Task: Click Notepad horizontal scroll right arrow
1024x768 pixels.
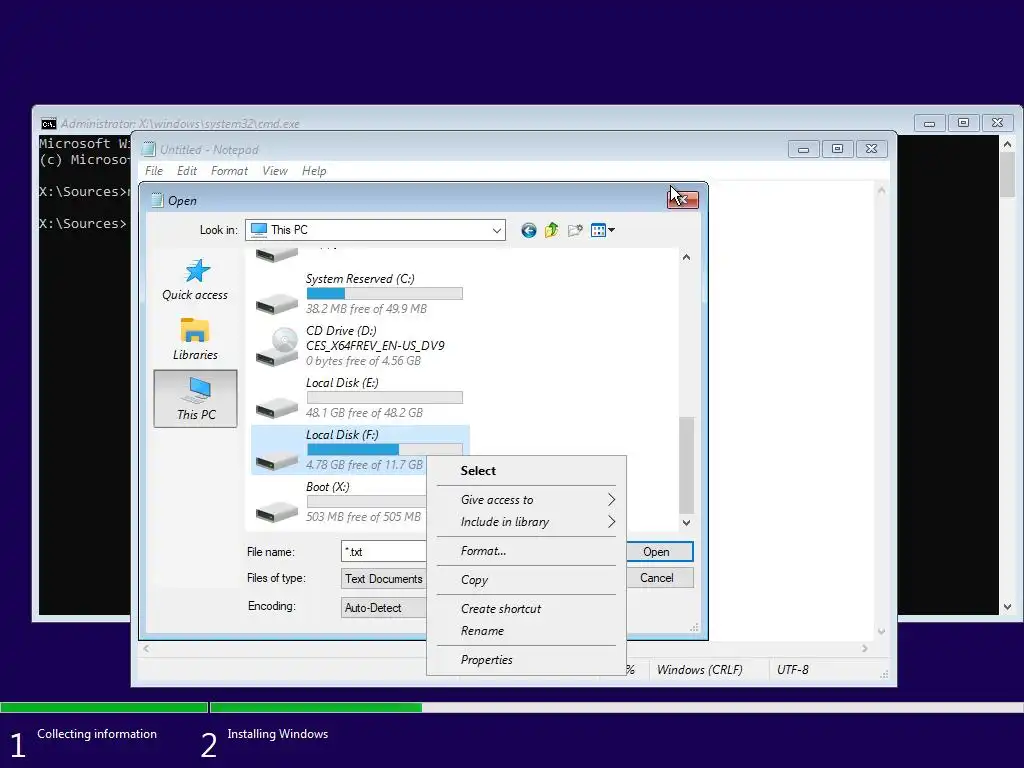Action: click(x=865, y=648)
